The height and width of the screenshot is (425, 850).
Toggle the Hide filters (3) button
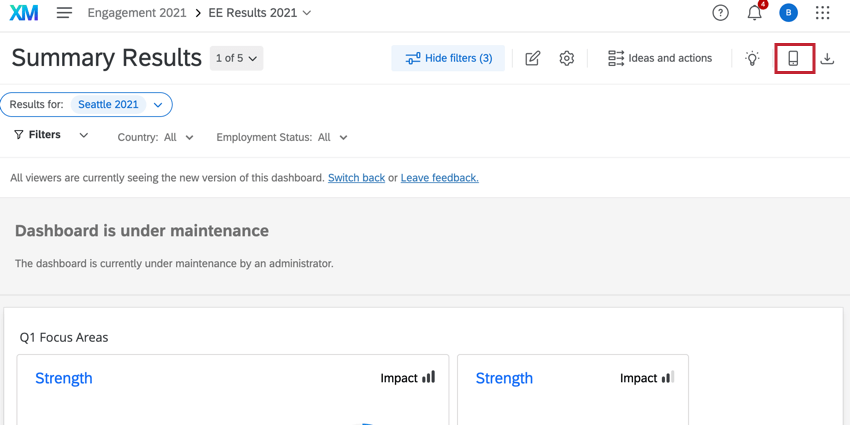pos(448,58)
